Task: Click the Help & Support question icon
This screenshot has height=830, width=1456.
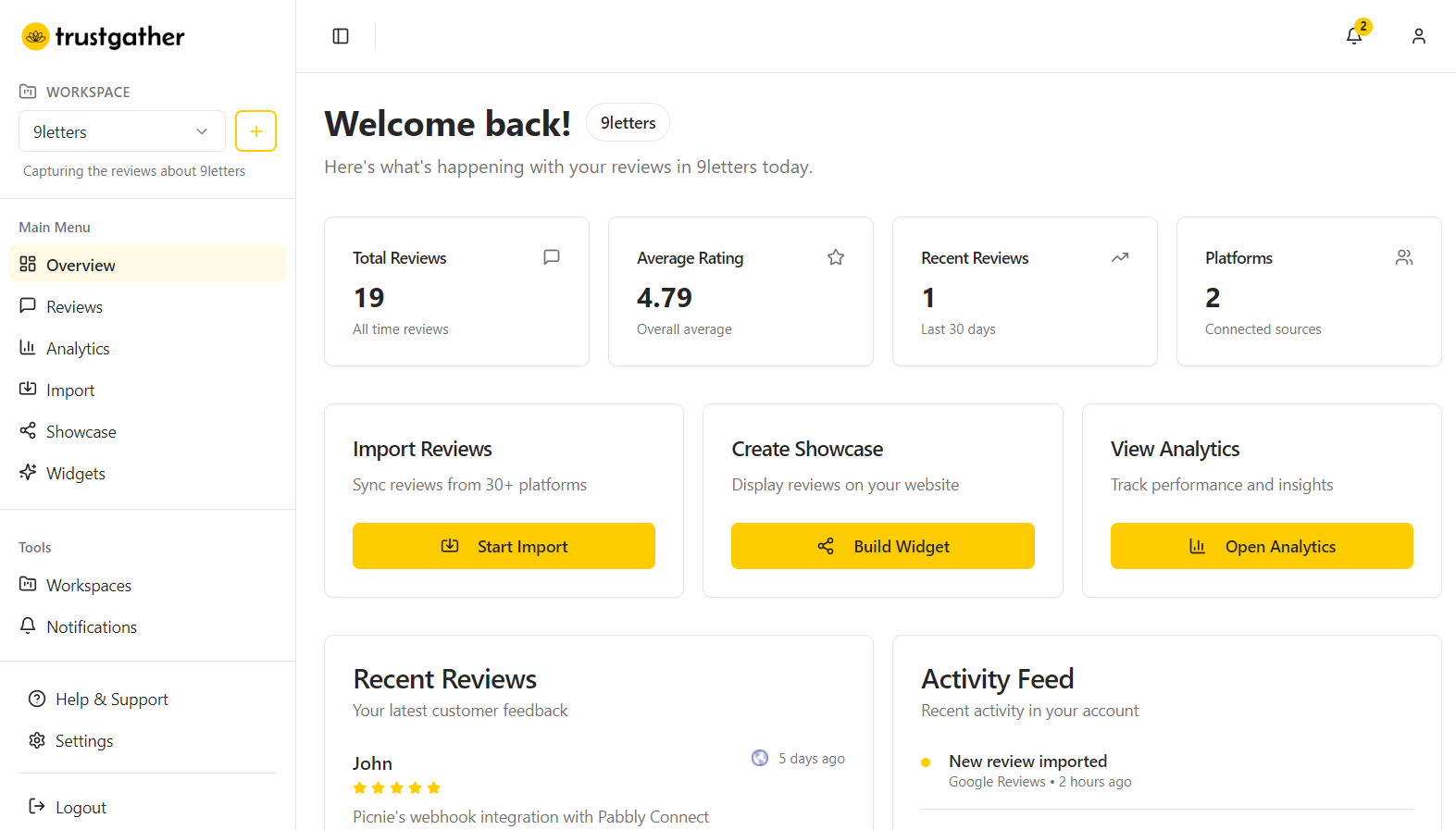Action: click(x=37, y=699)
